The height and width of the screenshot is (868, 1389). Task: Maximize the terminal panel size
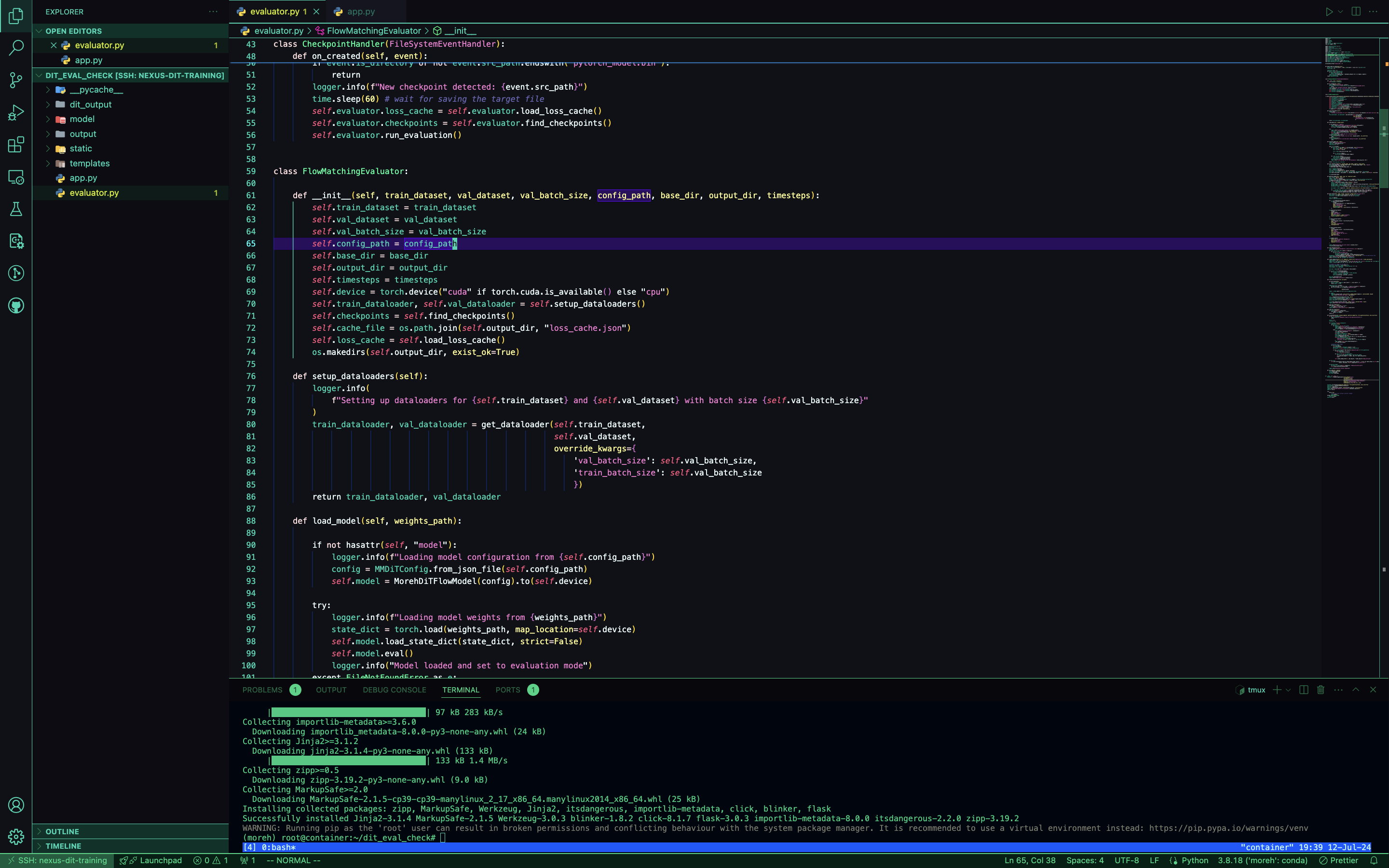1356,690
